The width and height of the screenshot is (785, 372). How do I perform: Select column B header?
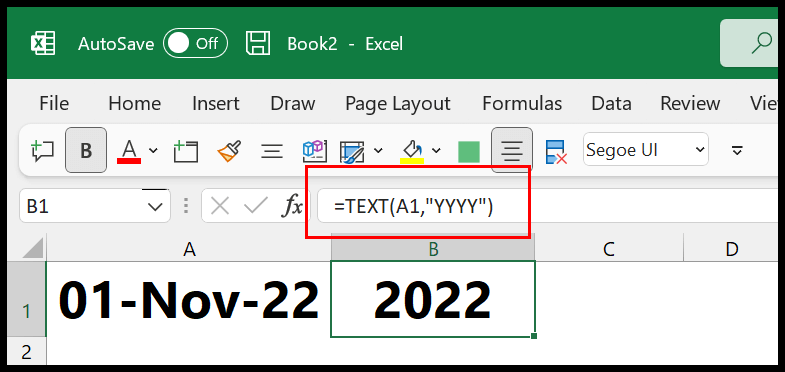coord(433,248)
